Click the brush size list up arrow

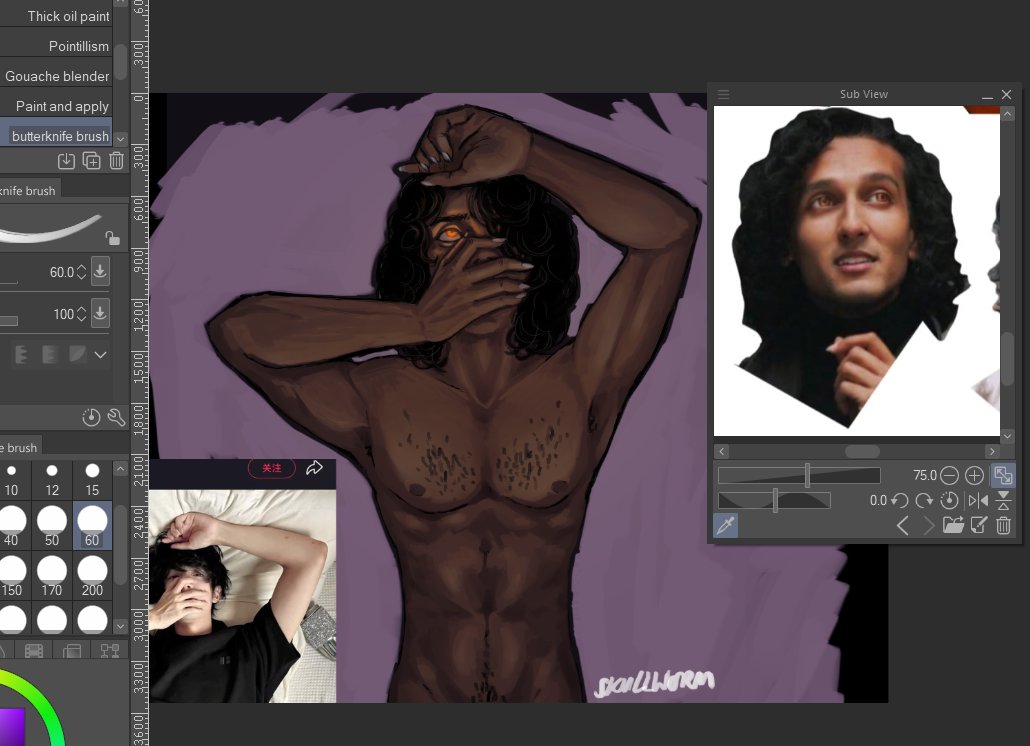(120, 469)
